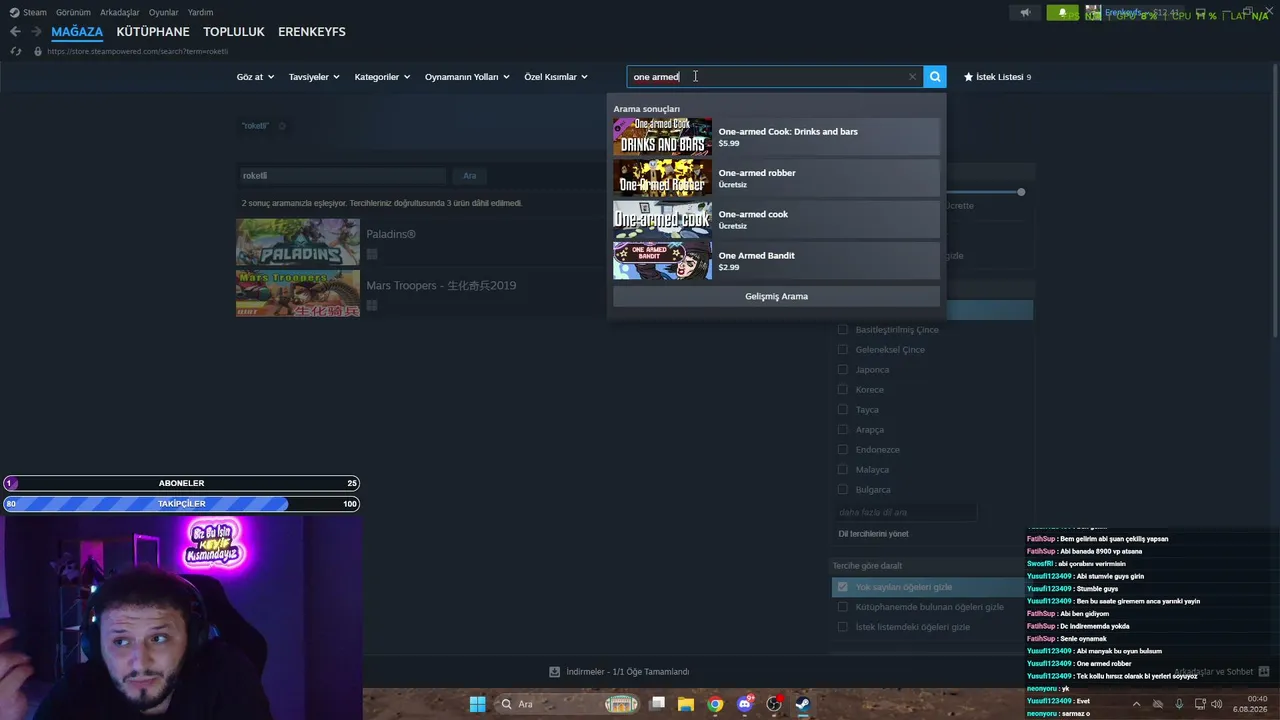Check the Geleneksel Çince language checkbox
The height and width of the screenshot is (720, 1280).
pyautogui.click(x=843, y=350)
